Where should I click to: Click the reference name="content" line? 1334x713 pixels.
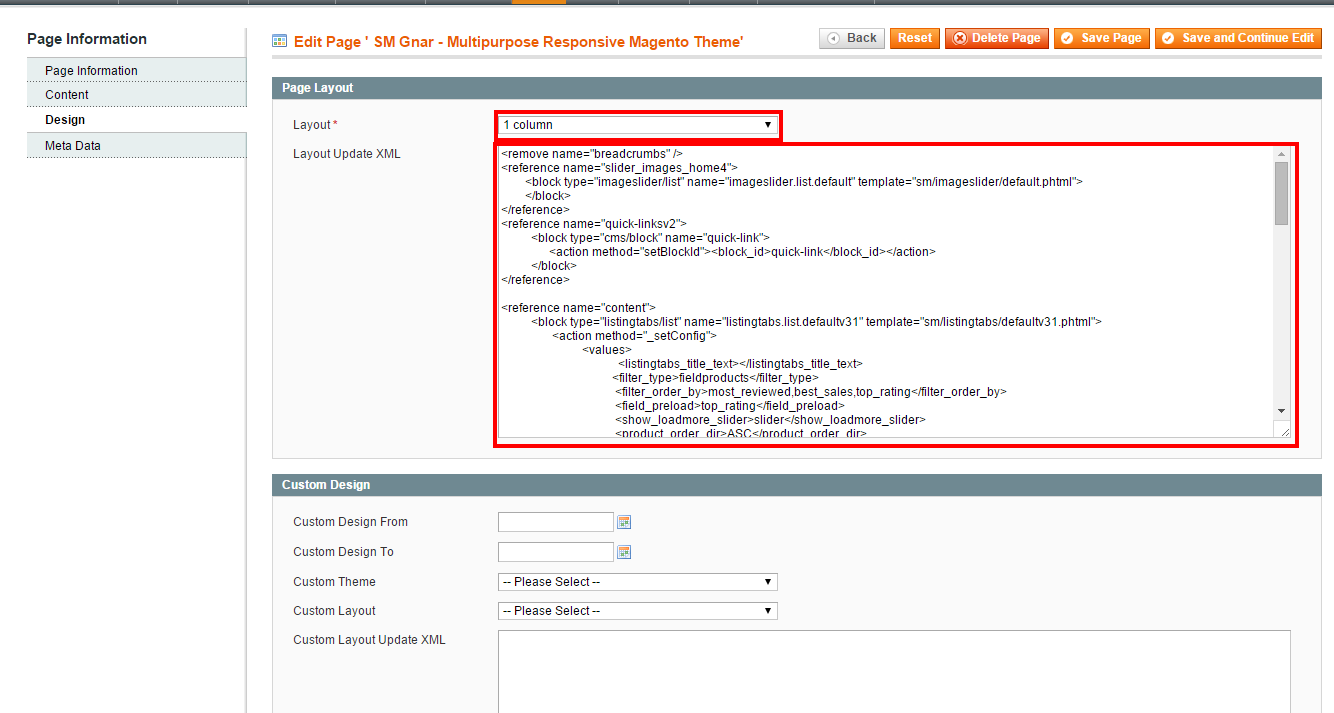click(x=578, y=307)
